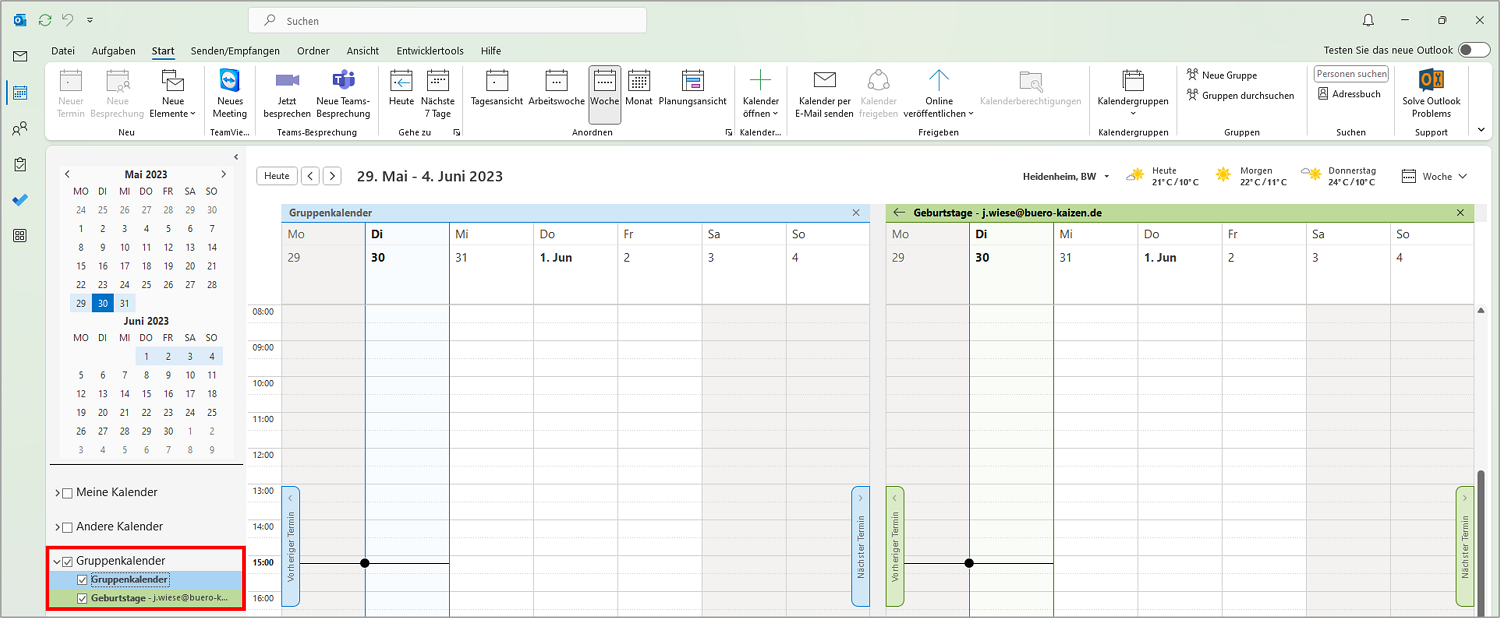This screenshot has width=1500, height=618.
Task: Open the Datei menu
Action: click(63, 51)
